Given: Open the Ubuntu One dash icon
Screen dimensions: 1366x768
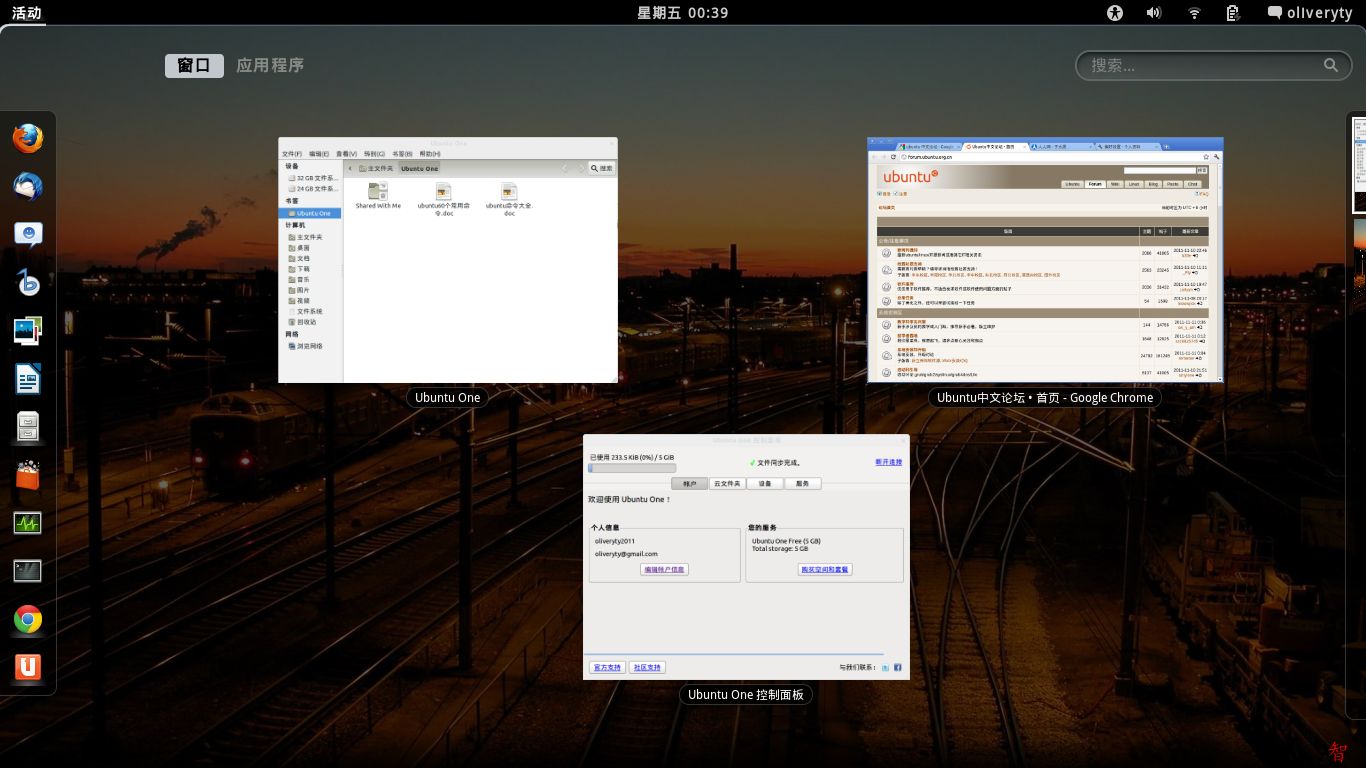Looking at the screenshot, I should click(28, 667).
